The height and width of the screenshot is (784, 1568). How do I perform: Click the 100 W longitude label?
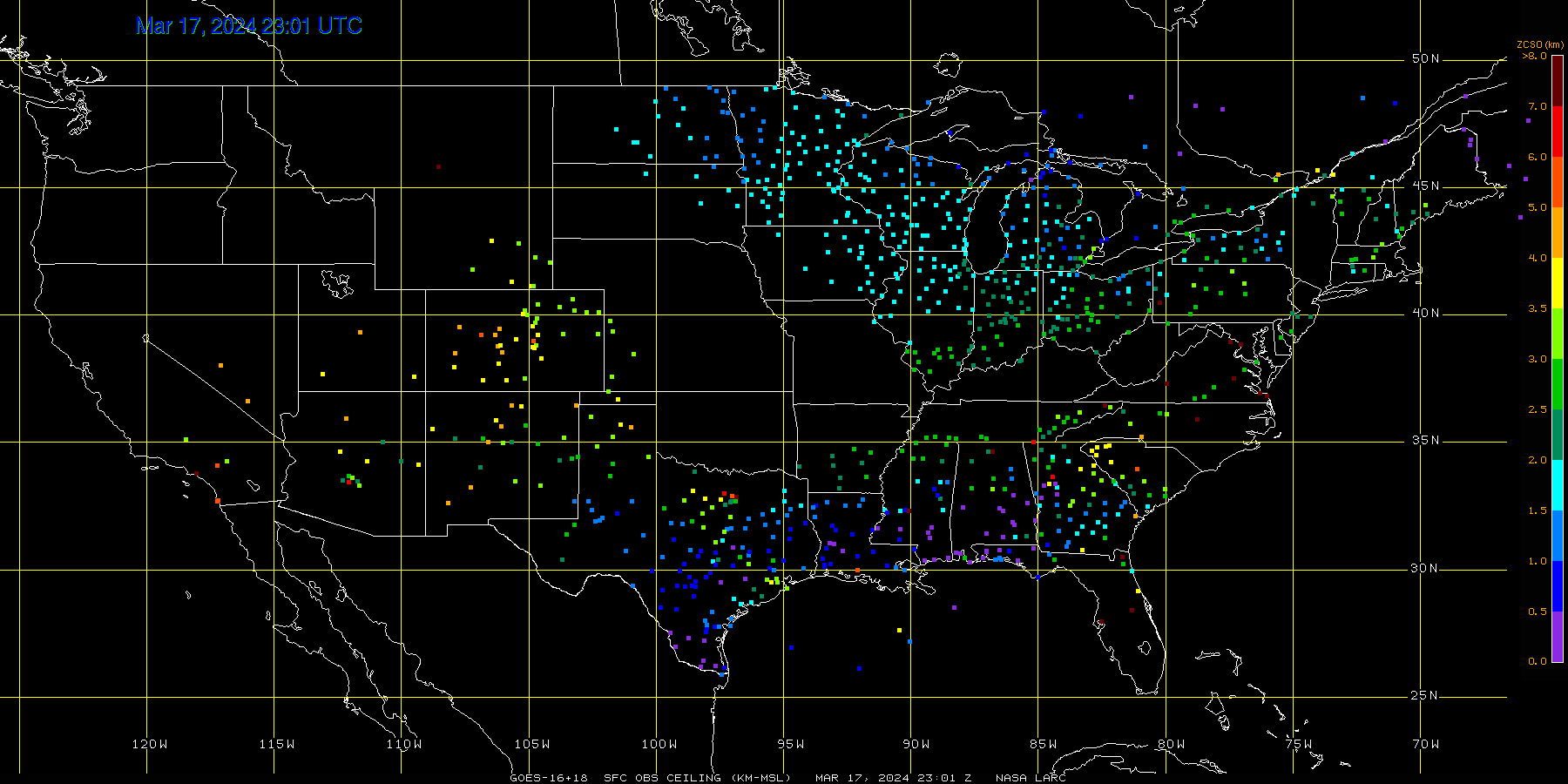[x=659, y=744]
